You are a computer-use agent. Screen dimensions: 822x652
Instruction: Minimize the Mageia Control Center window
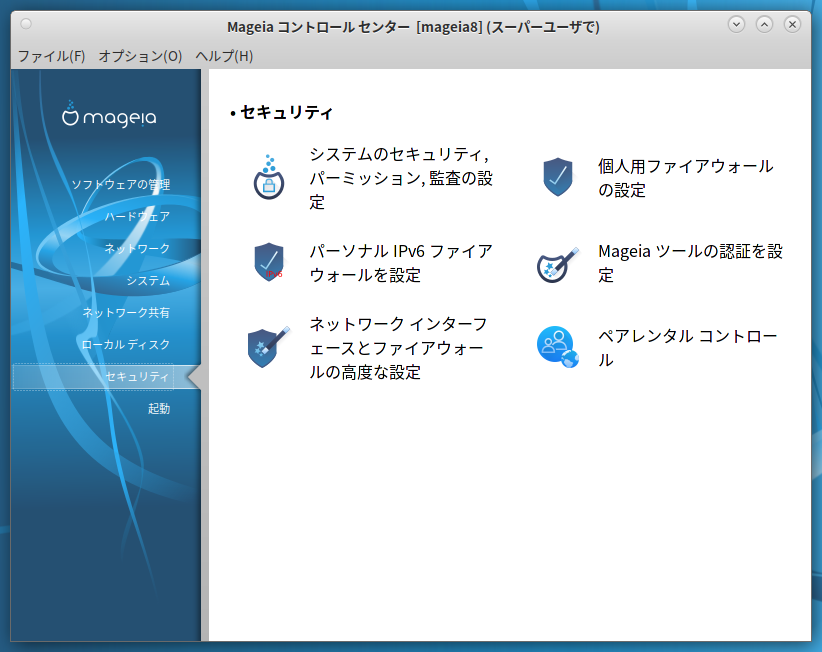click(x=737, y=24)
